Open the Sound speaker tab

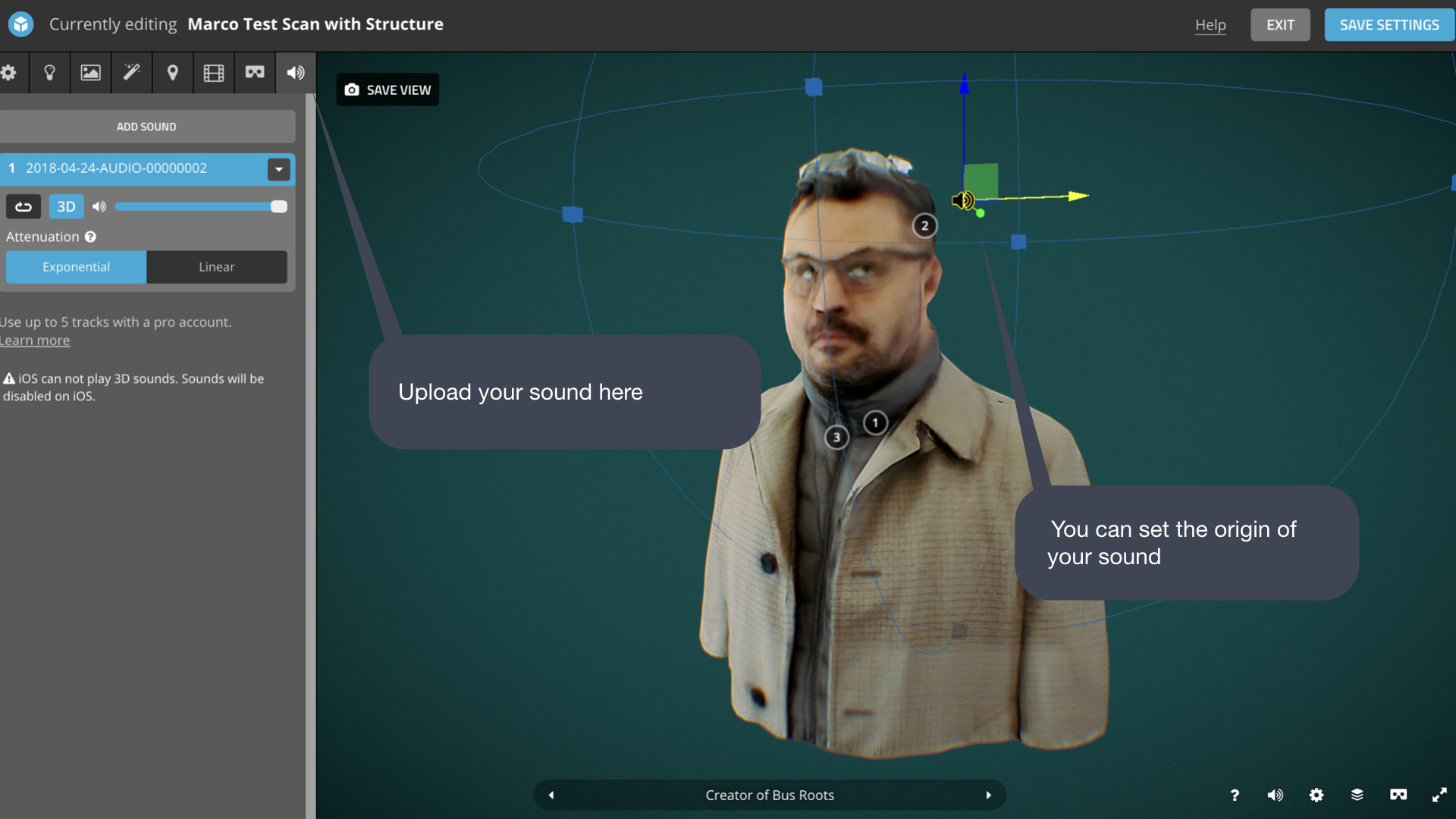296,73
